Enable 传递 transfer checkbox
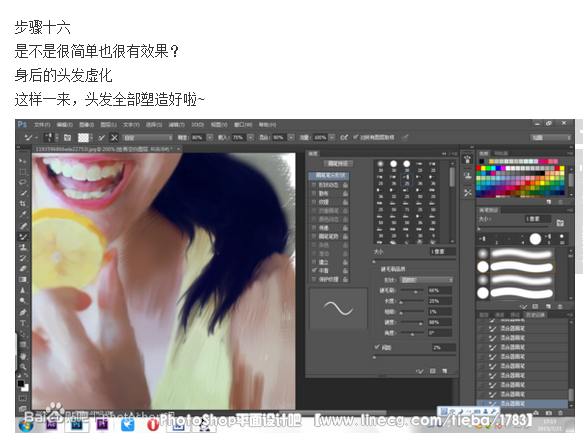 [x=313, y=228]
